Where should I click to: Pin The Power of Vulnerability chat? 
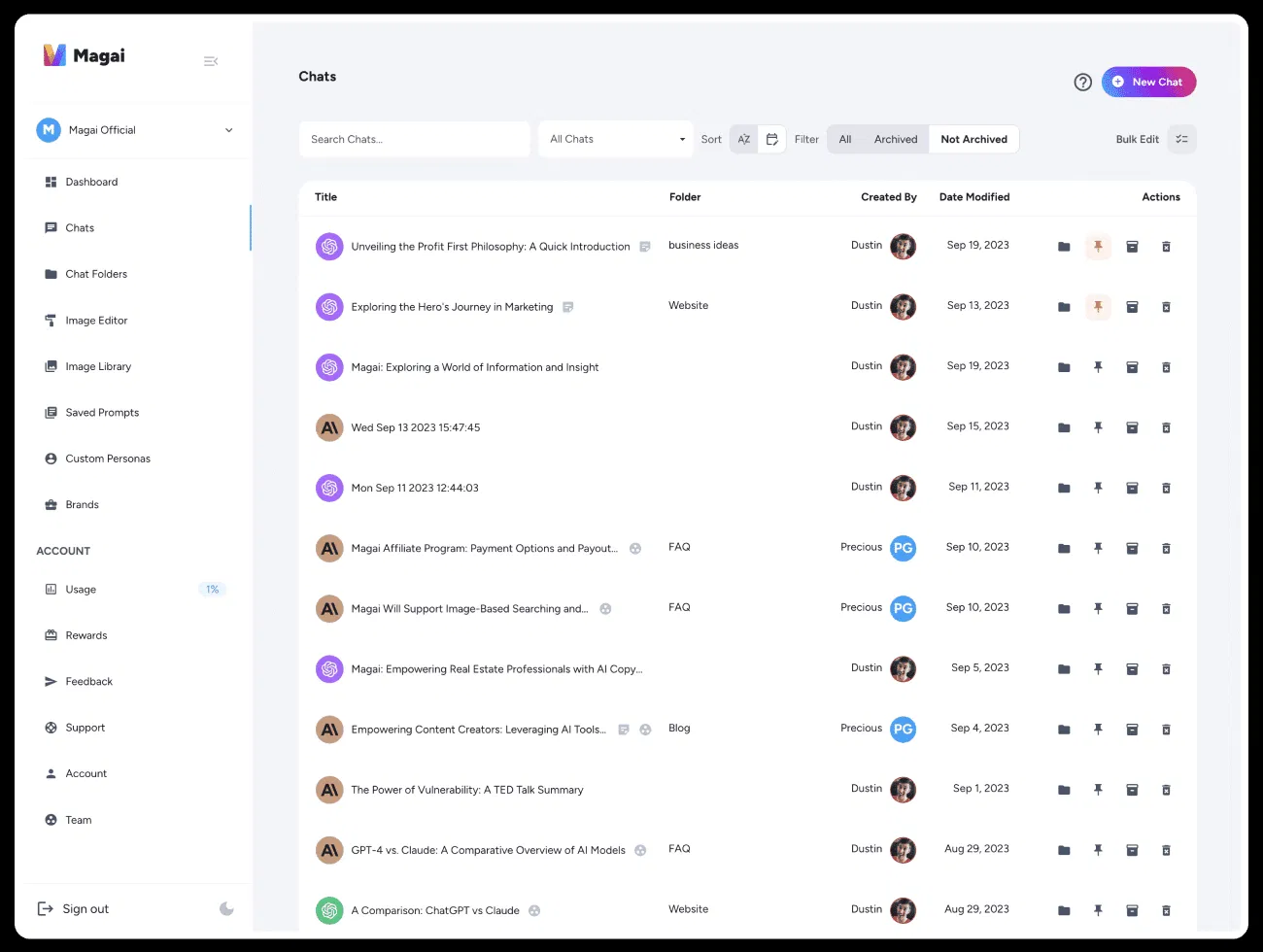click(x=1098, y=790)
